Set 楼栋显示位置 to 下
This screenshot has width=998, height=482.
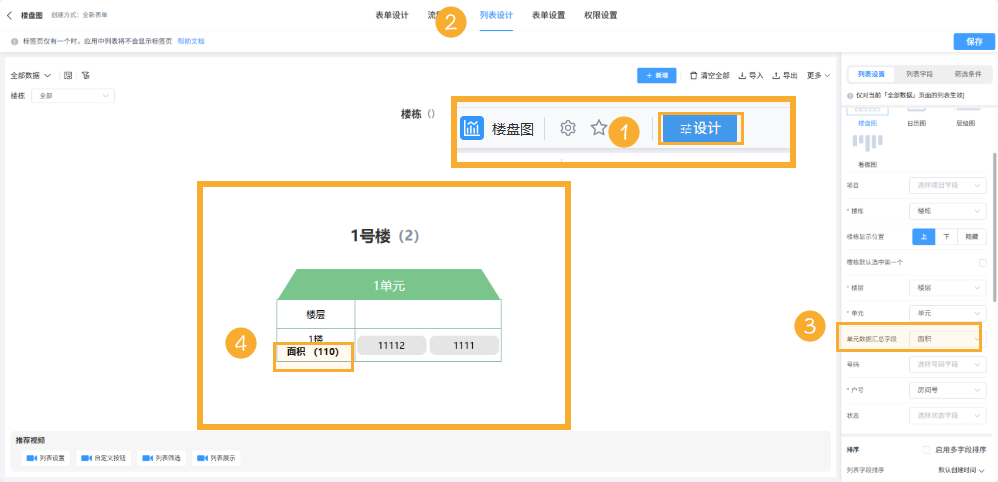(x=946, y=236)
